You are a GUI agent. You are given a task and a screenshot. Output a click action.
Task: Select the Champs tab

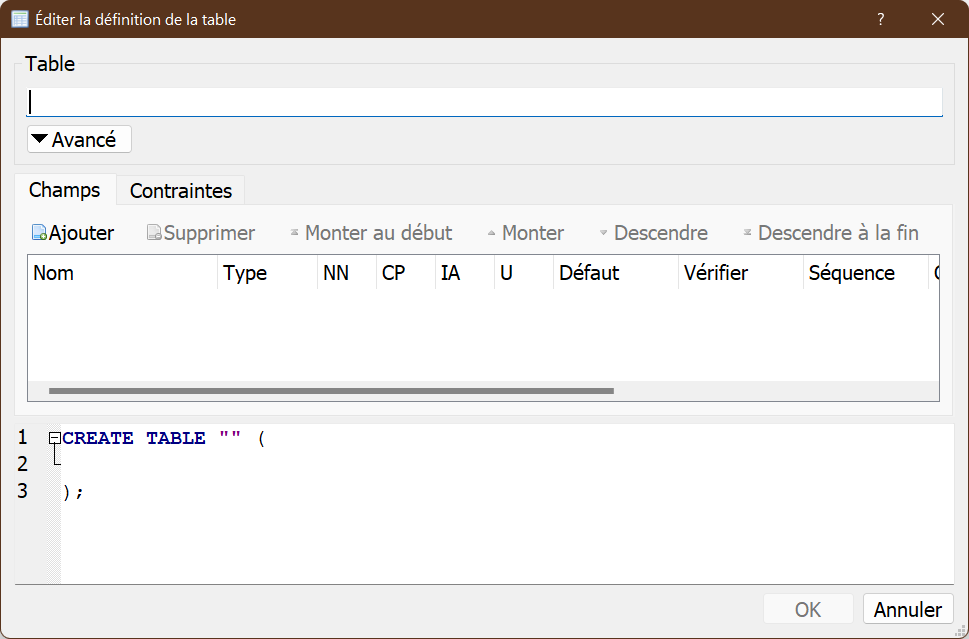[x=65, y=190]
